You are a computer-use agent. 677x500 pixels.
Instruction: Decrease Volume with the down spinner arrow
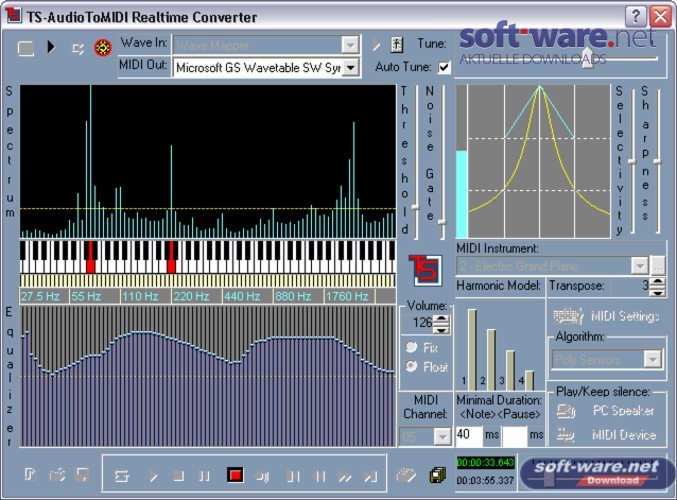pos(441,328)
